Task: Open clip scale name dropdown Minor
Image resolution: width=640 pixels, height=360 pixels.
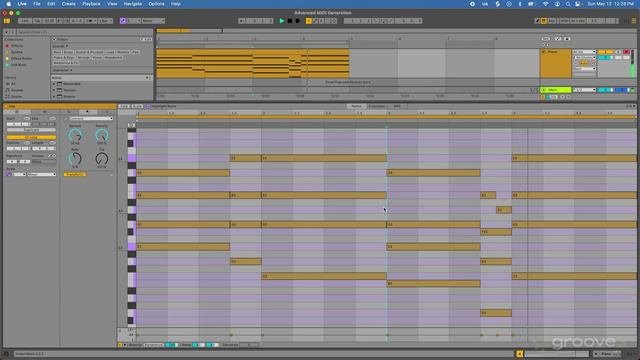Action: (x=42, y=174)
